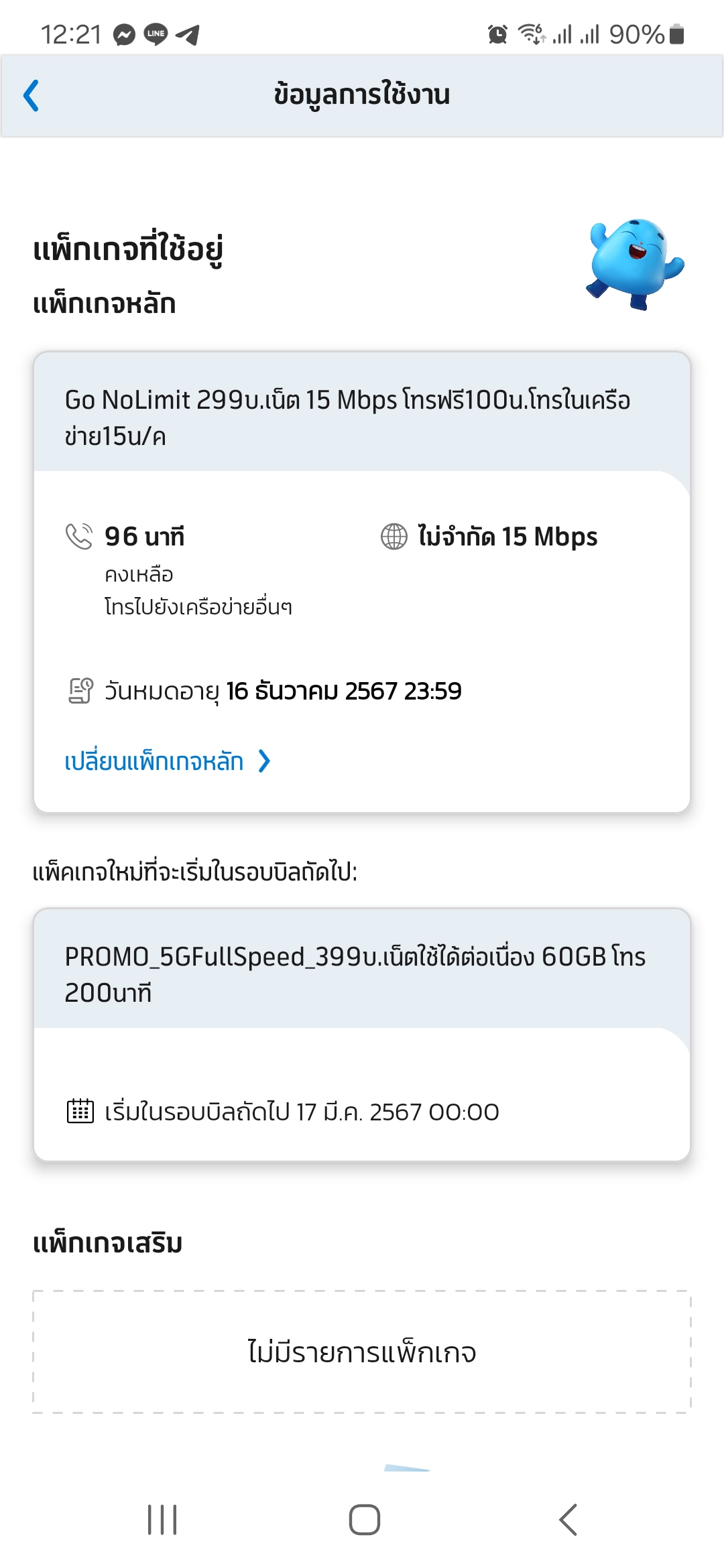Open เปลี่ยนแพ็กเกจหลัก link
Screen dimensions: 724x1568
154,761
